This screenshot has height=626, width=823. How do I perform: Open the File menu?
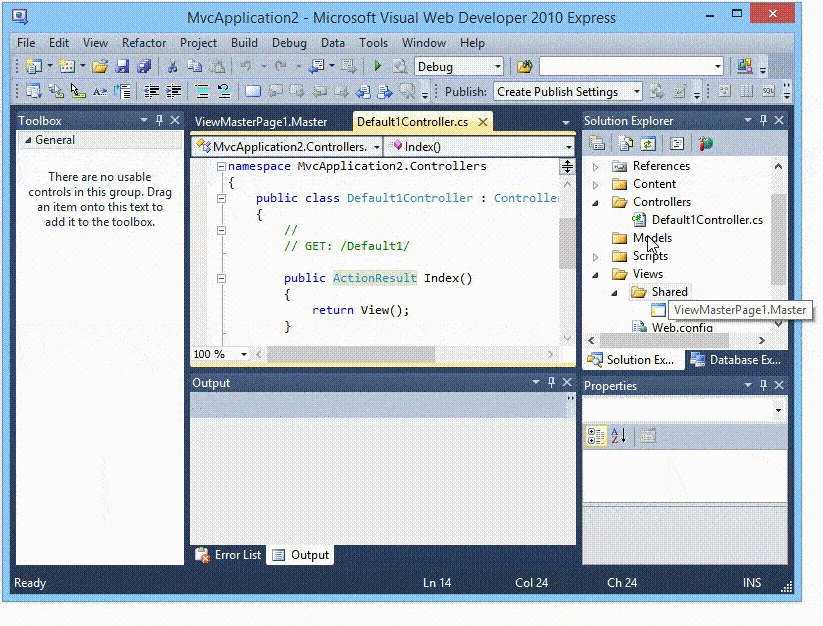click(x=26, y=43)
